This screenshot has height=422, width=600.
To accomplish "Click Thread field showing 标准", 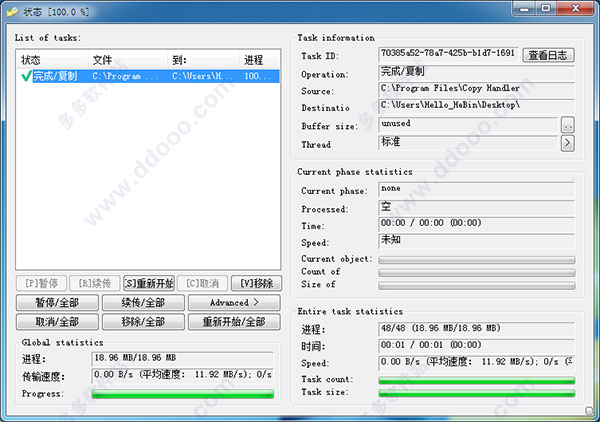I will (x=468, y=143).
